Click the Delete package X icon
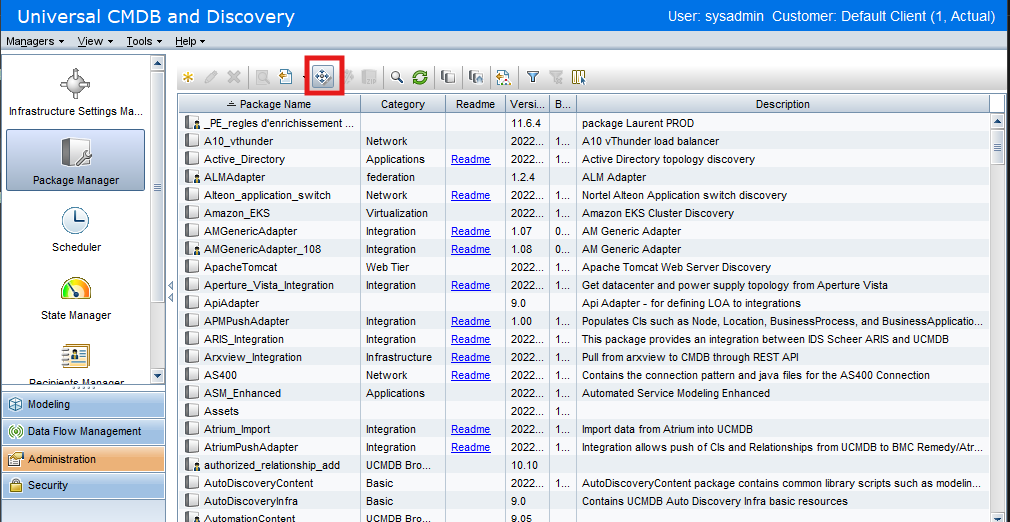This screenshot has width=1010, height=522. tap(234, 78)
